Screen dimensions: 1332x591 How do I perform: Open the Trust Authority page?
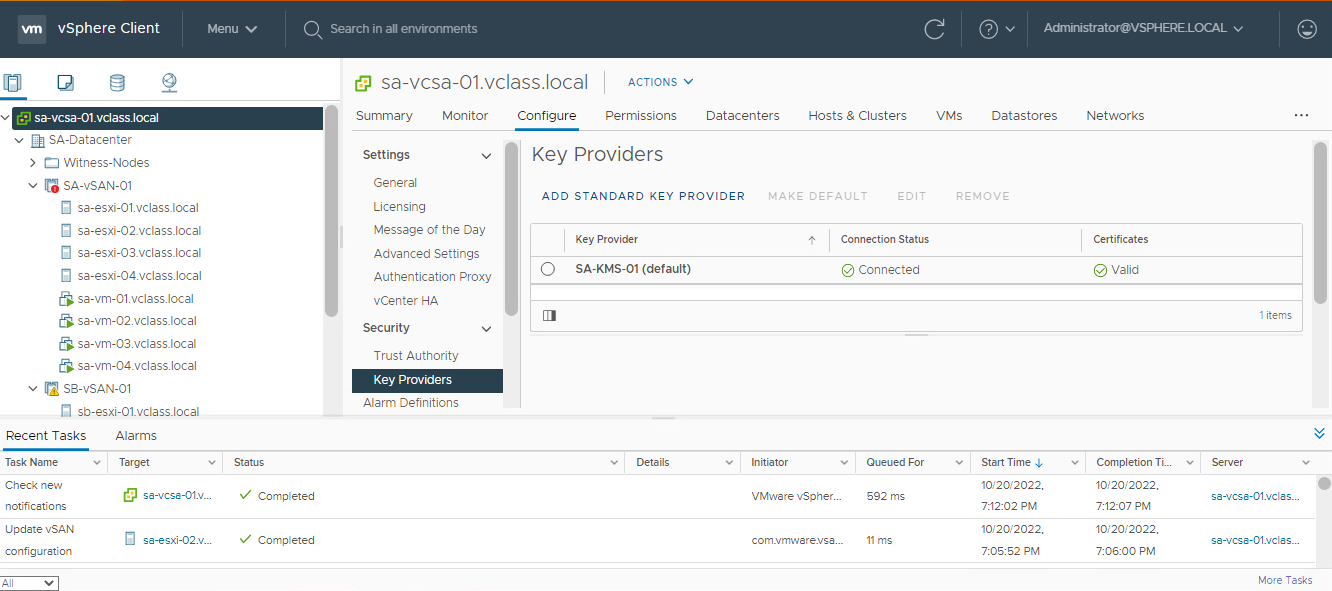[x=416, y=356]
